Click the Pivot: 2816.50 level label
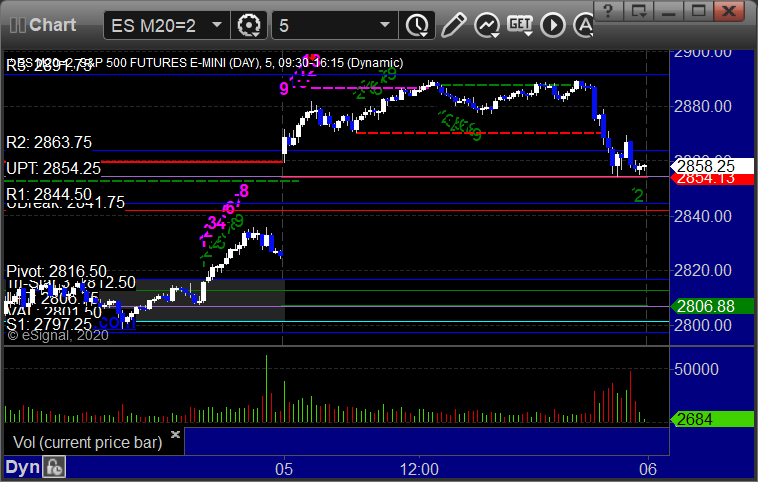 click(57, 271)
